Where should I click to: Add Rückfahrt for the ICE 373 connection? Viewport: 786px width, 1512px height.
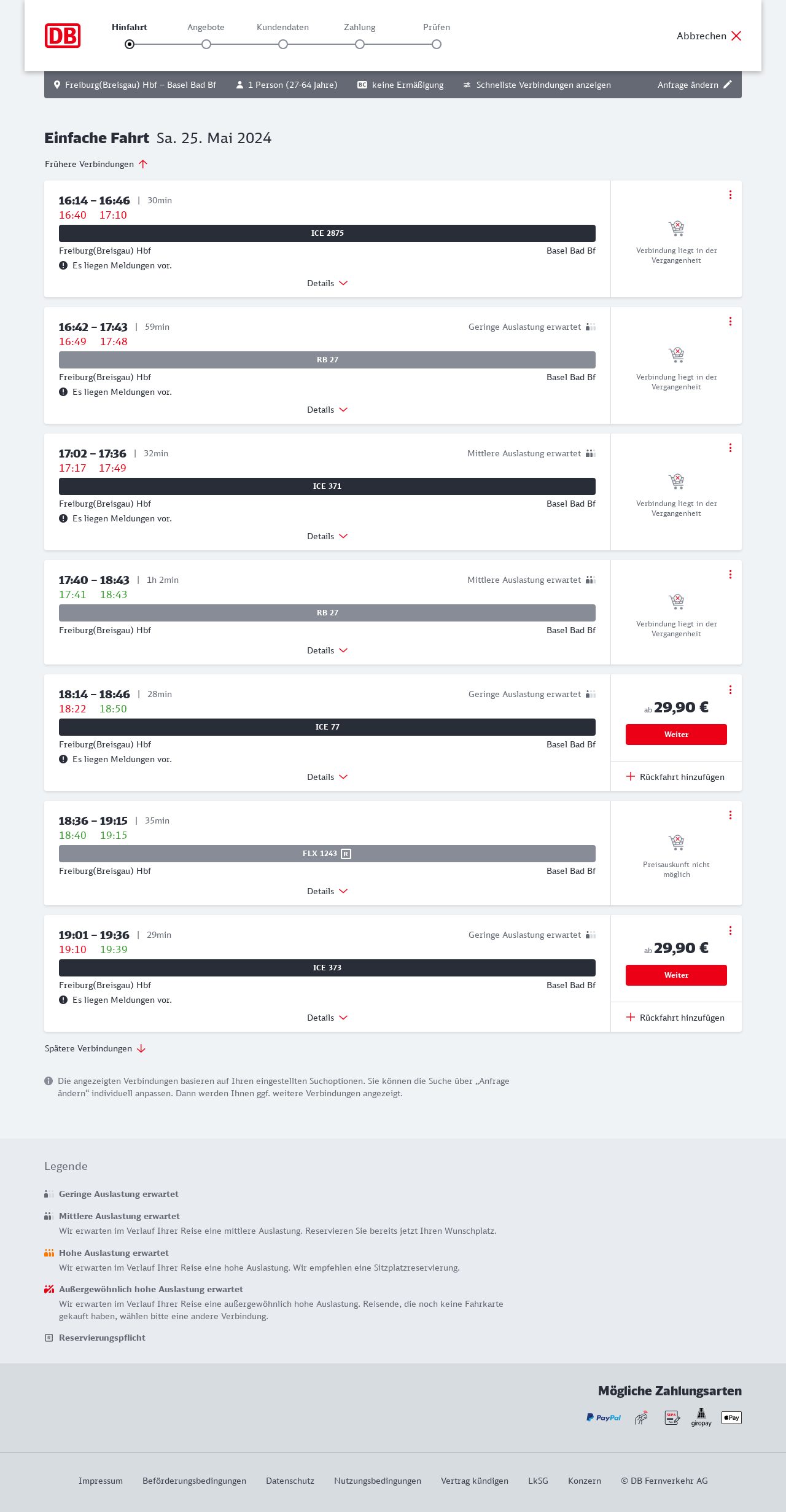675,1018
